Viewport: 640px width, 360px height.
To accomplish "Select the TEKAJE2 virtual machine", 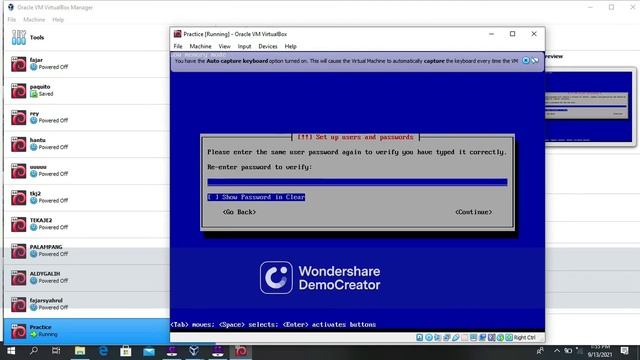I will pyautogui.click(x=87, y=224).
